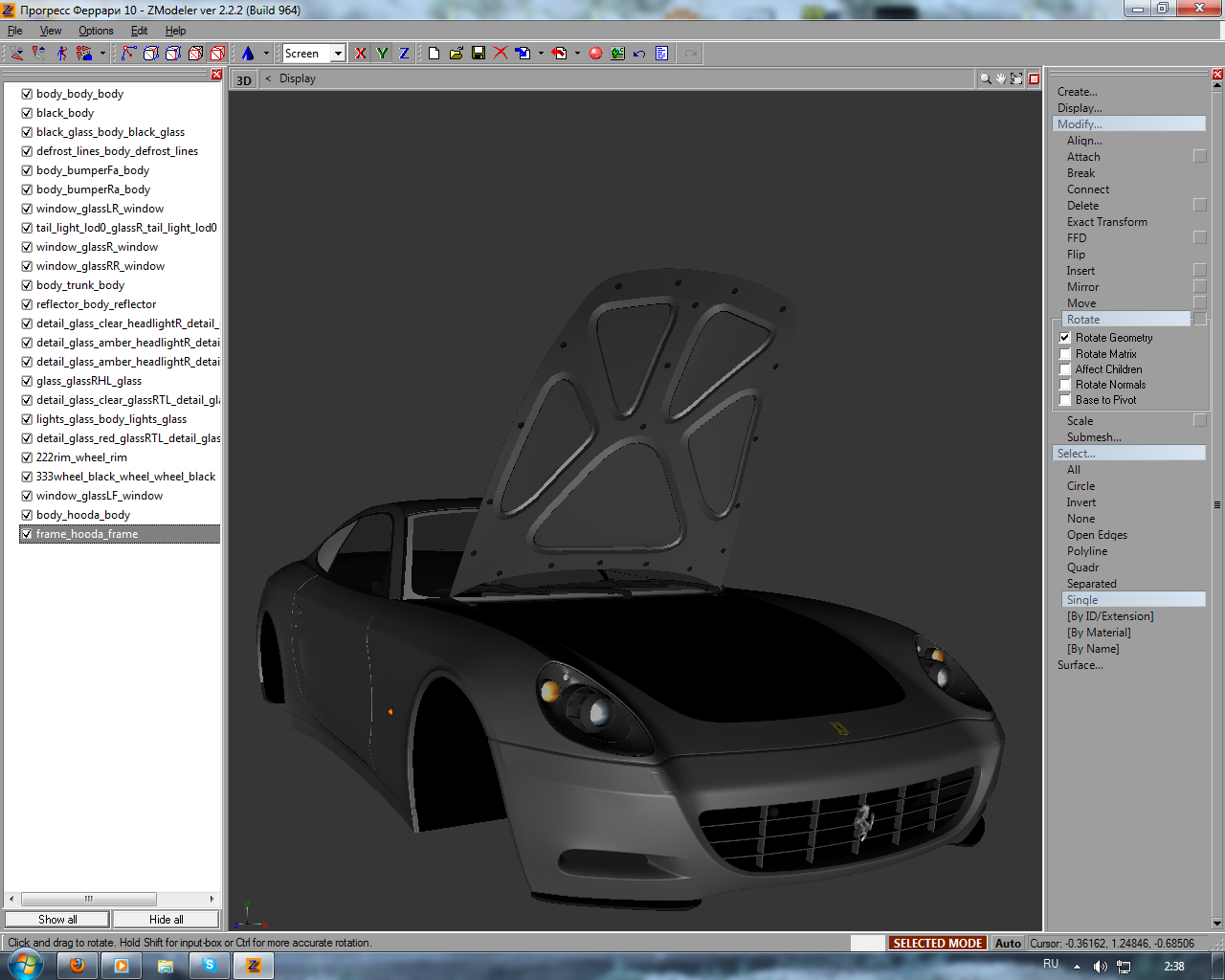Screen dimensions: 1225x980
Task: Click the Save floppy disk icon
Action: (478, 54)
